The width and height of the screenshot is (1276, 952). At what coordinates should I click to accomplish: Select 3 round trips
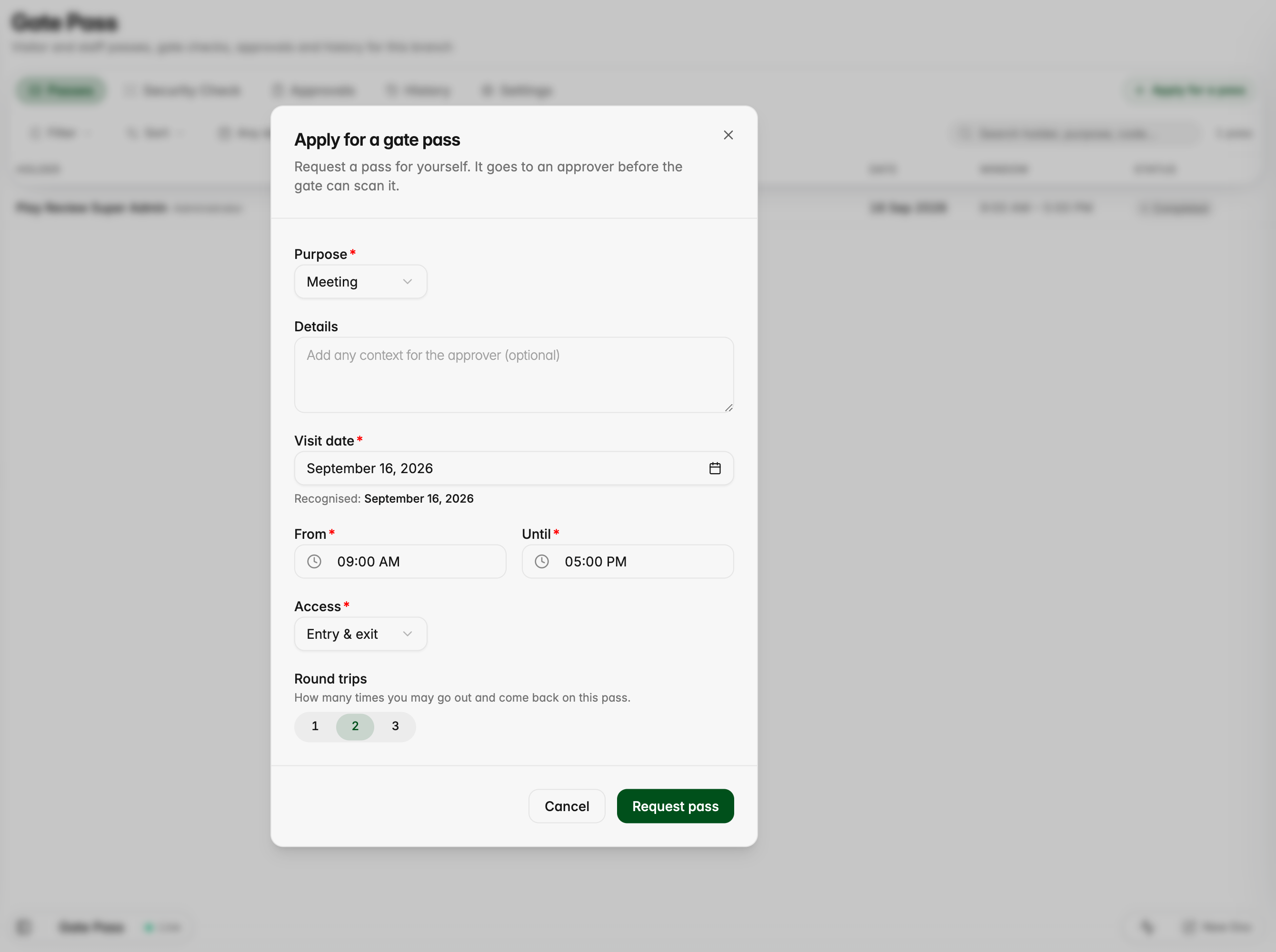pyautogui.click(x=395, y=726)
